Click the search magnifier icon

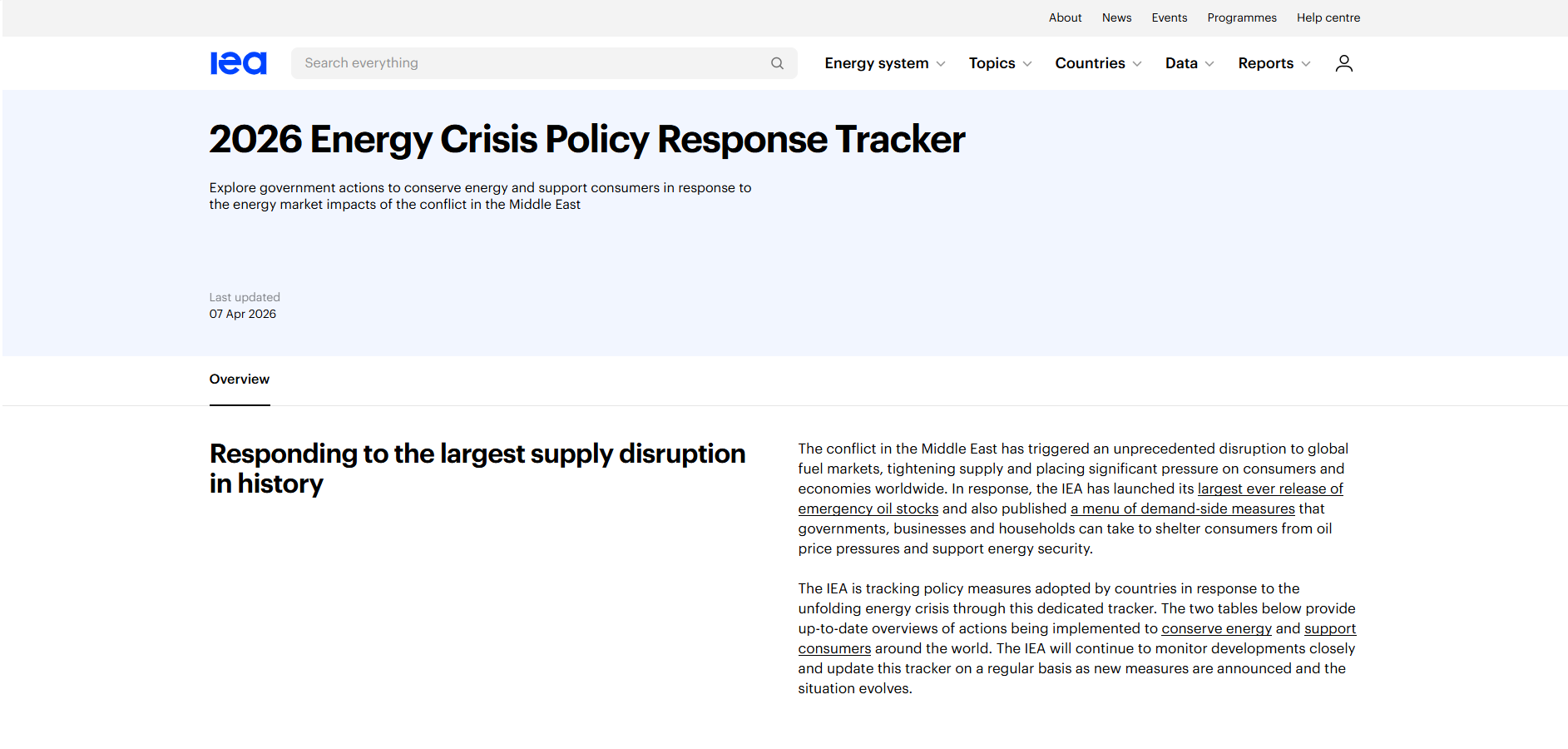click(776, 62)
